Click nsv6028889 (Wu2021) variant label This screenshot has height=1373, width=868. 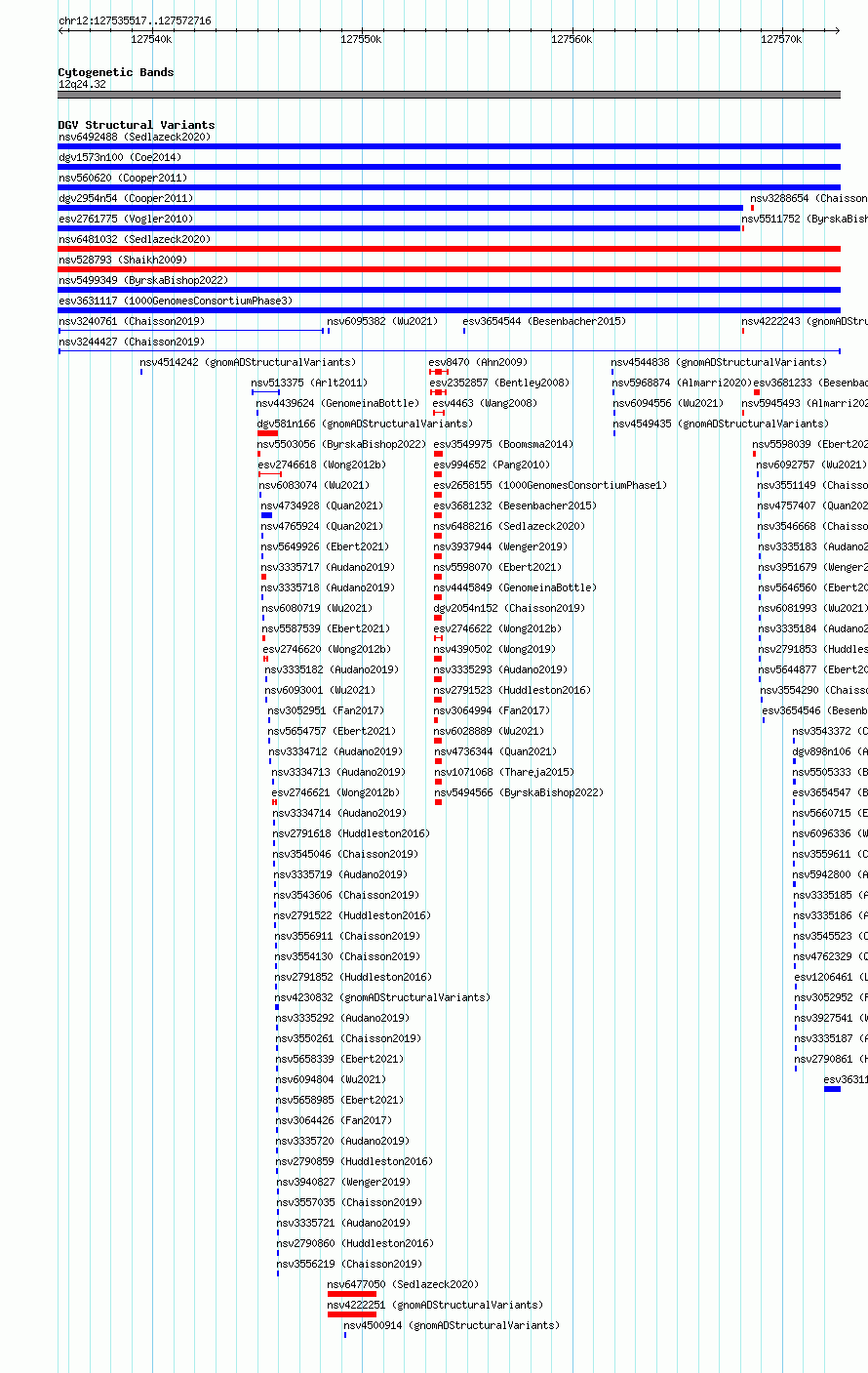490,732
